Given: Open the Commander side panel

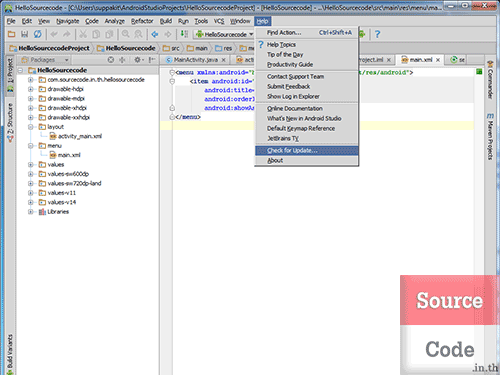Looking at the screenshot, I should click(x=490, y=79).
